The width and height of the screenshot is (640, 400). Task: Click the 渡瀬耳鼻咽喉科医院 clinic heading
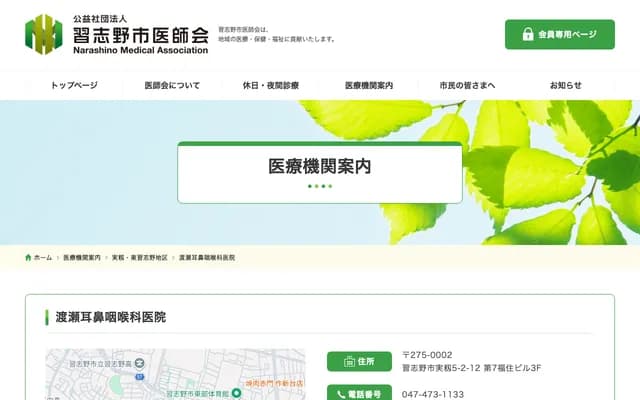(111, 317)
